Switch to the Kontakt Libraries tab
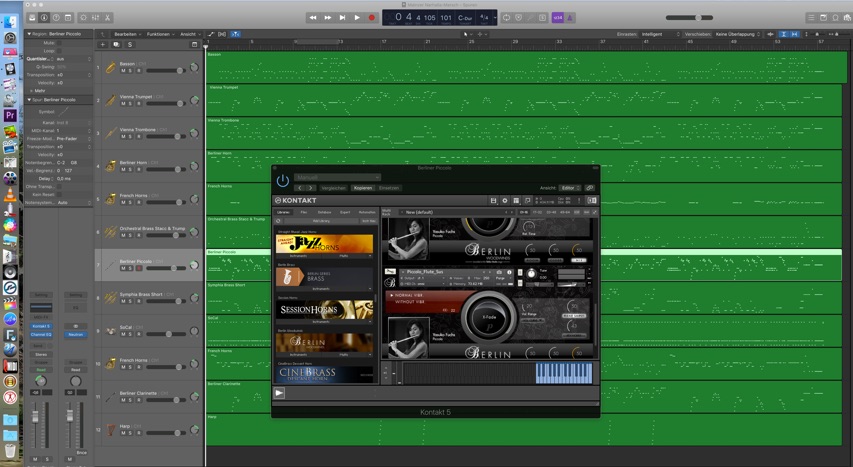Viewport: 853px width, 467px height. tap(283, 212)
